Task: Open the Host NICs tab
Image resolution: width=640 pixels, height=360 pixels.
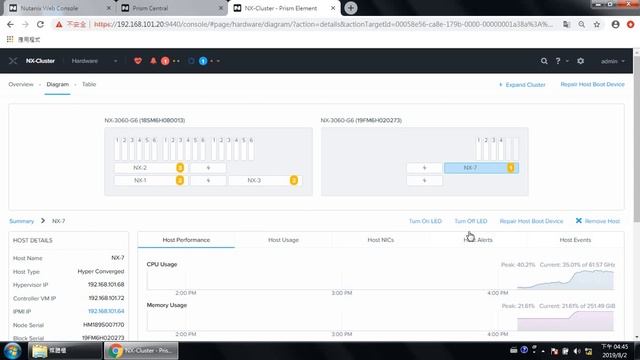Action: click(380, 240)
